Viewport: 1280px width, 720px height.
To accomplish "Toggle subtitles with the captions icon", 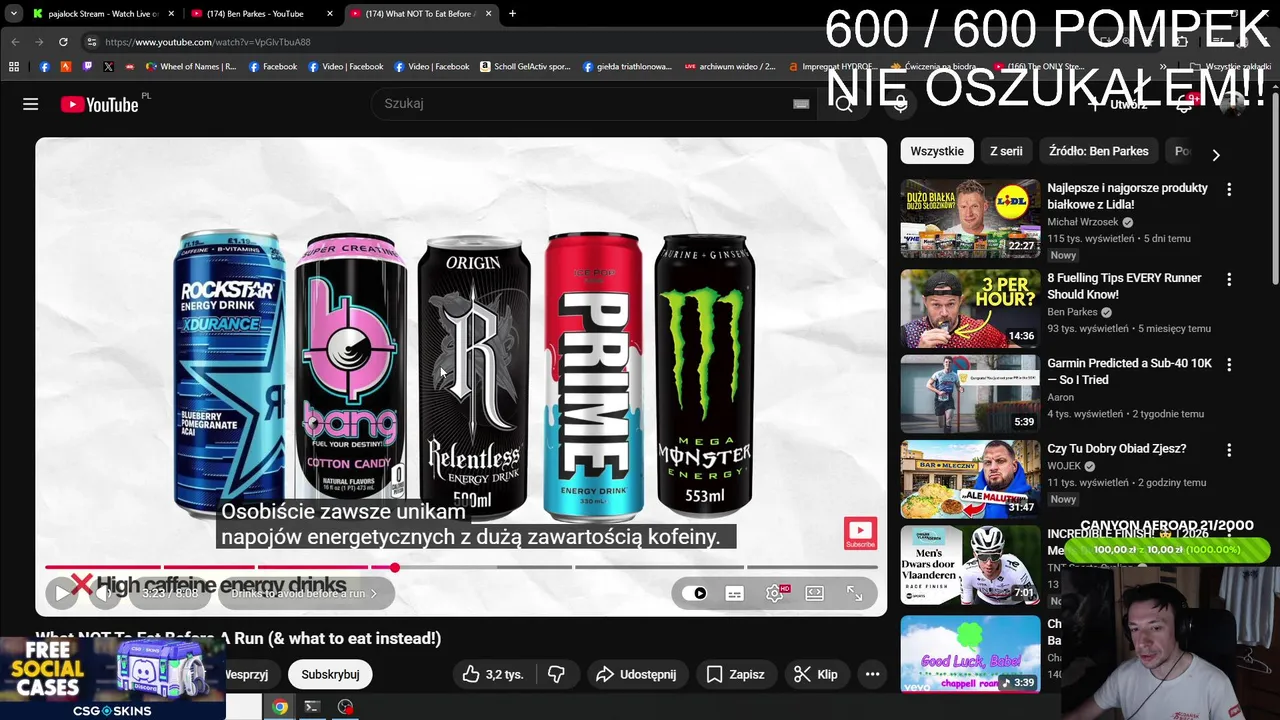I will tap(735, 593).
